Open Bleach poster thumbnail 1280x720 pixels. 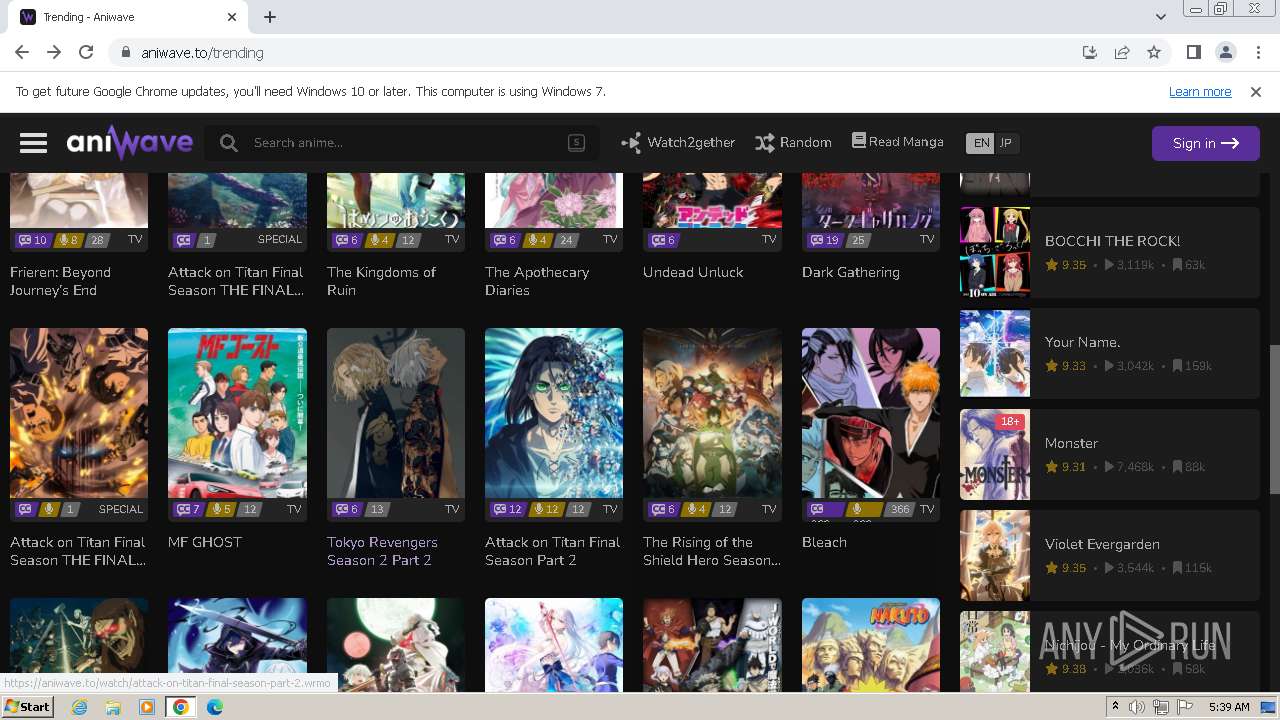tap(870, 413)
